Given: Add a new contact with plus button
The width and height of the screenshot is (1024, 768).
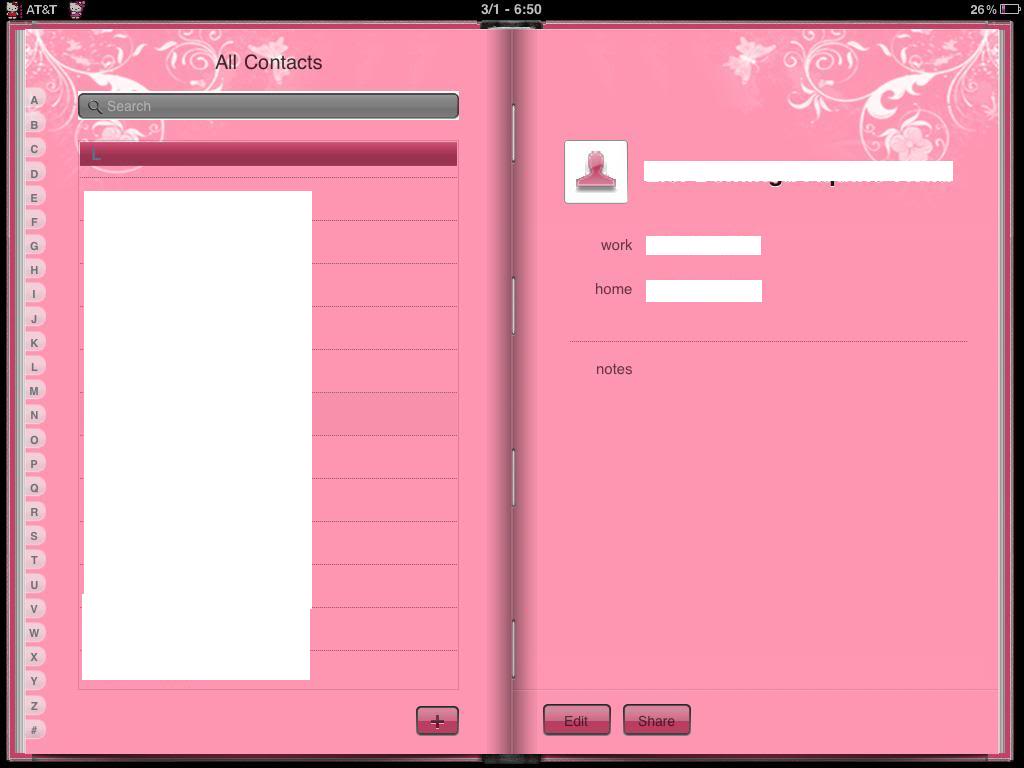Looking at the screenshot, I should coord(437,721).
